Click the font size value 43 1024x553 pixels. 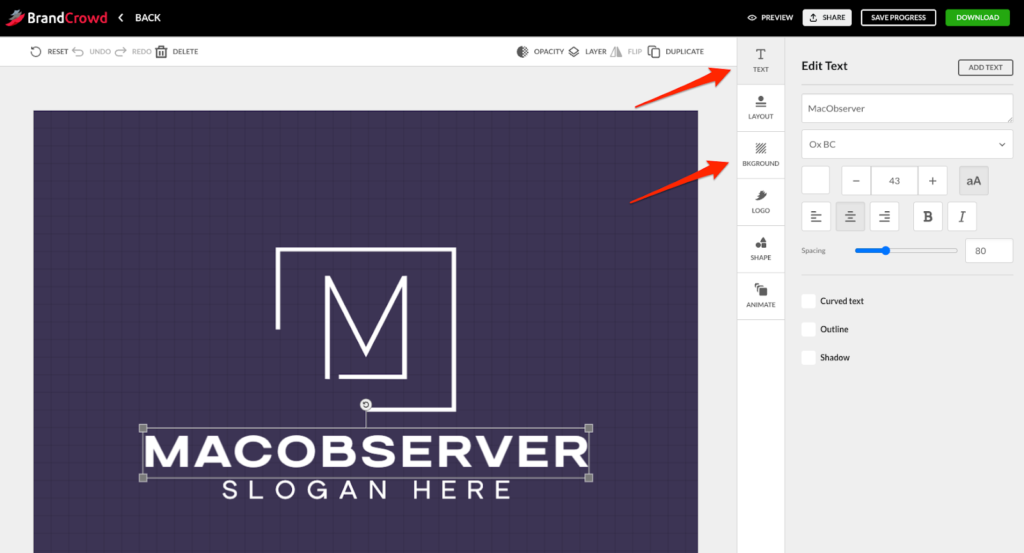[894, 181]
